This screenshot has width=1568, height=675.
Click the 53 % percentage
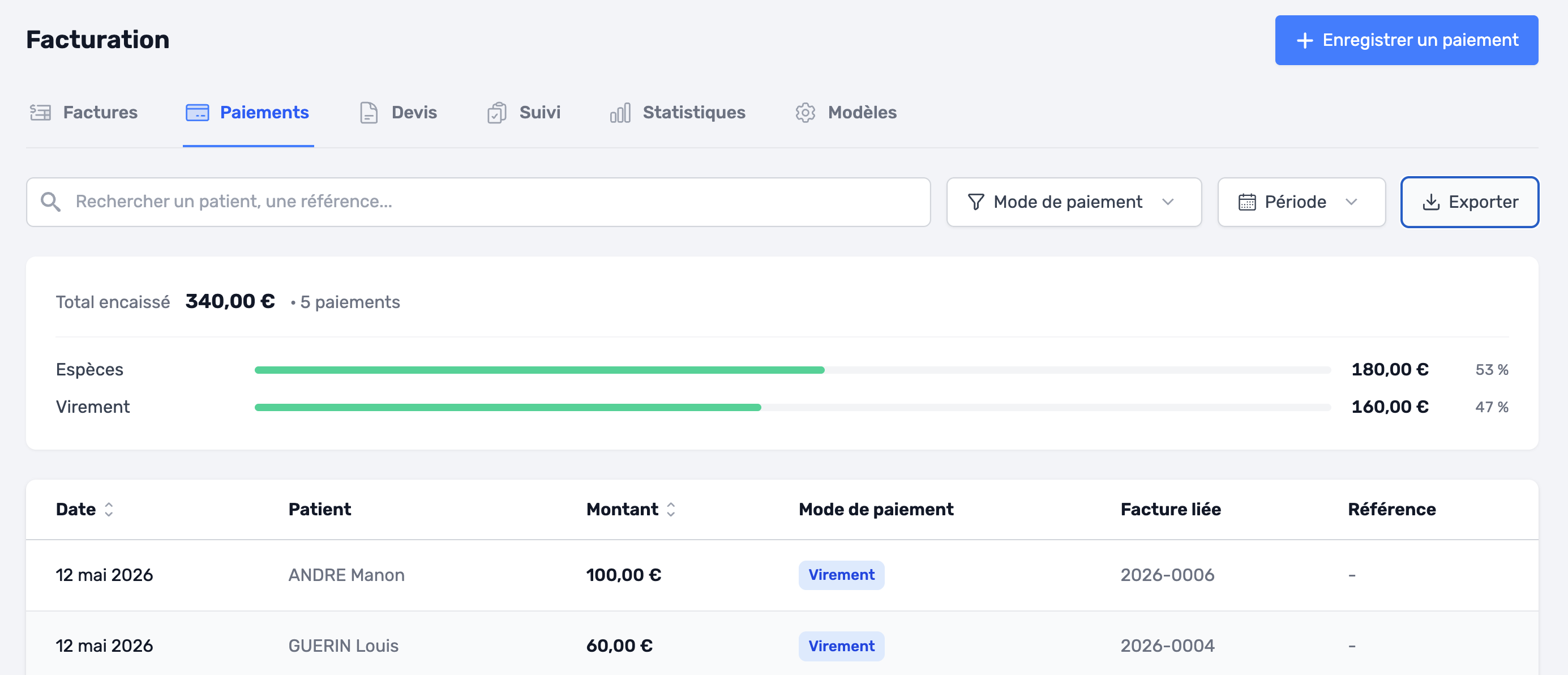click(1492, 370)
